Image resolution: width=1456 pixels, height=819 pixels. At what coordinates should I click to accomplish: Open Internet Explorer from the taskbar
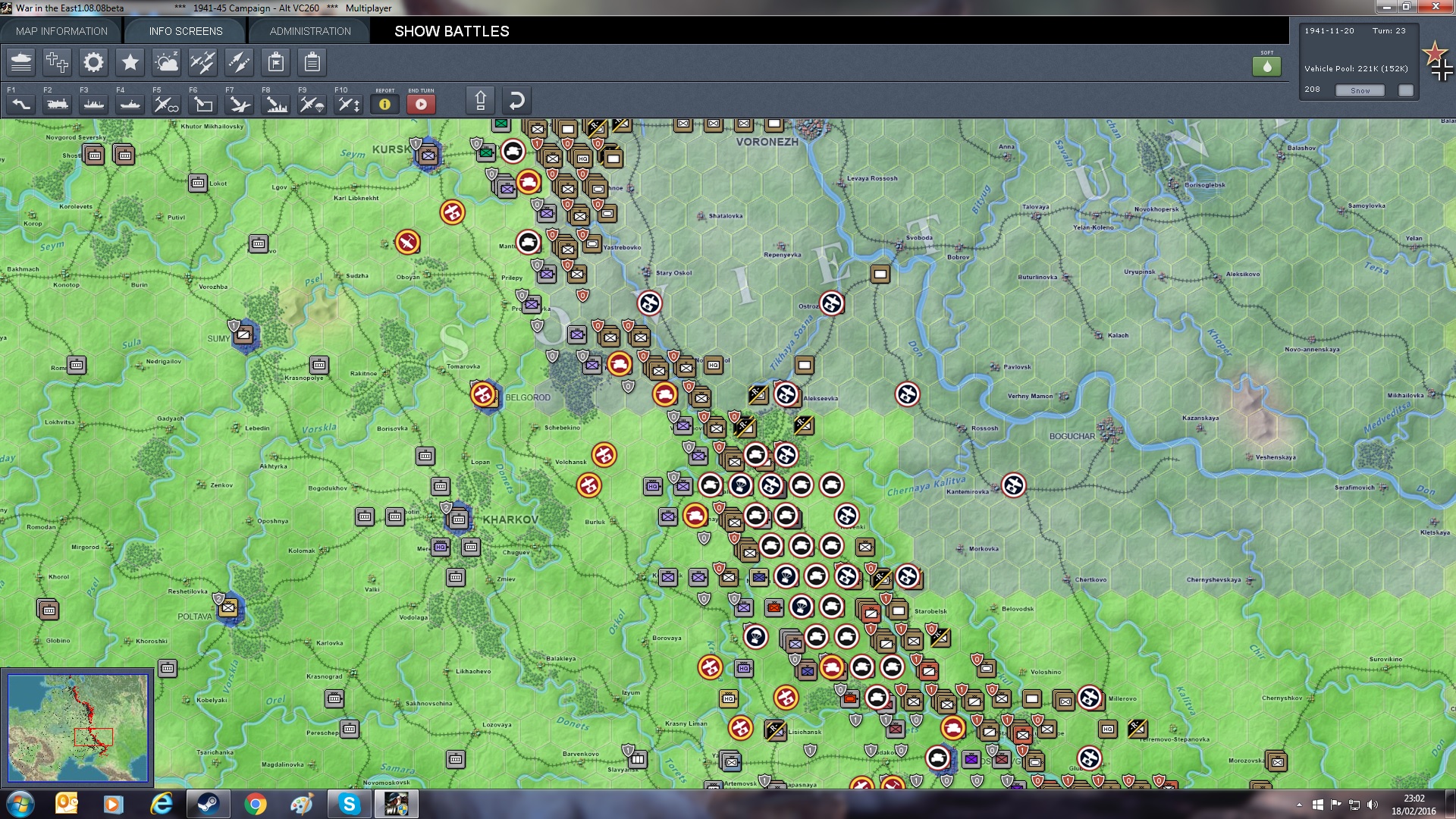[x=161, y=804]
